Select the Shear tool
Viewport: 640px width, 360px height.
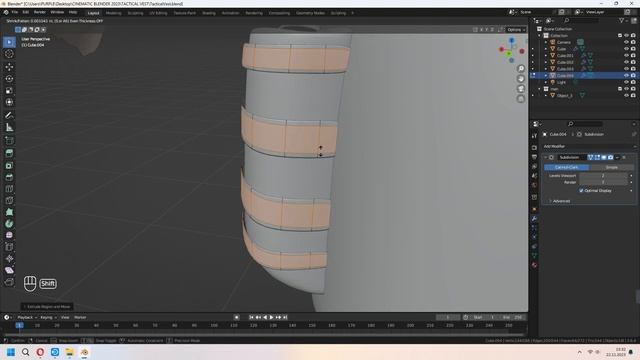tap(9, 270)
